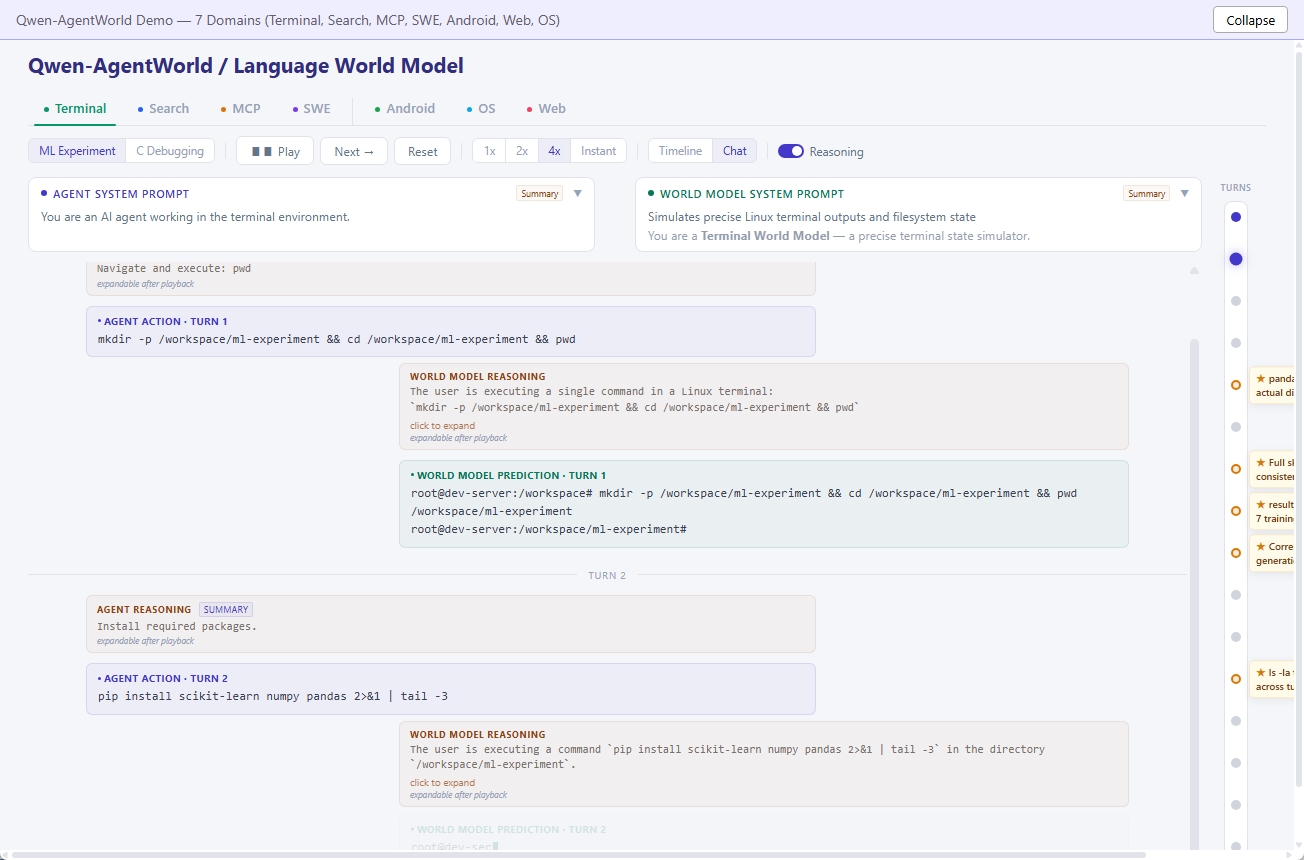Select the large current-turn dot in Turns timeline
Image resolution: width=1304 pixels, height=860 pixels.
(1236, 259)
